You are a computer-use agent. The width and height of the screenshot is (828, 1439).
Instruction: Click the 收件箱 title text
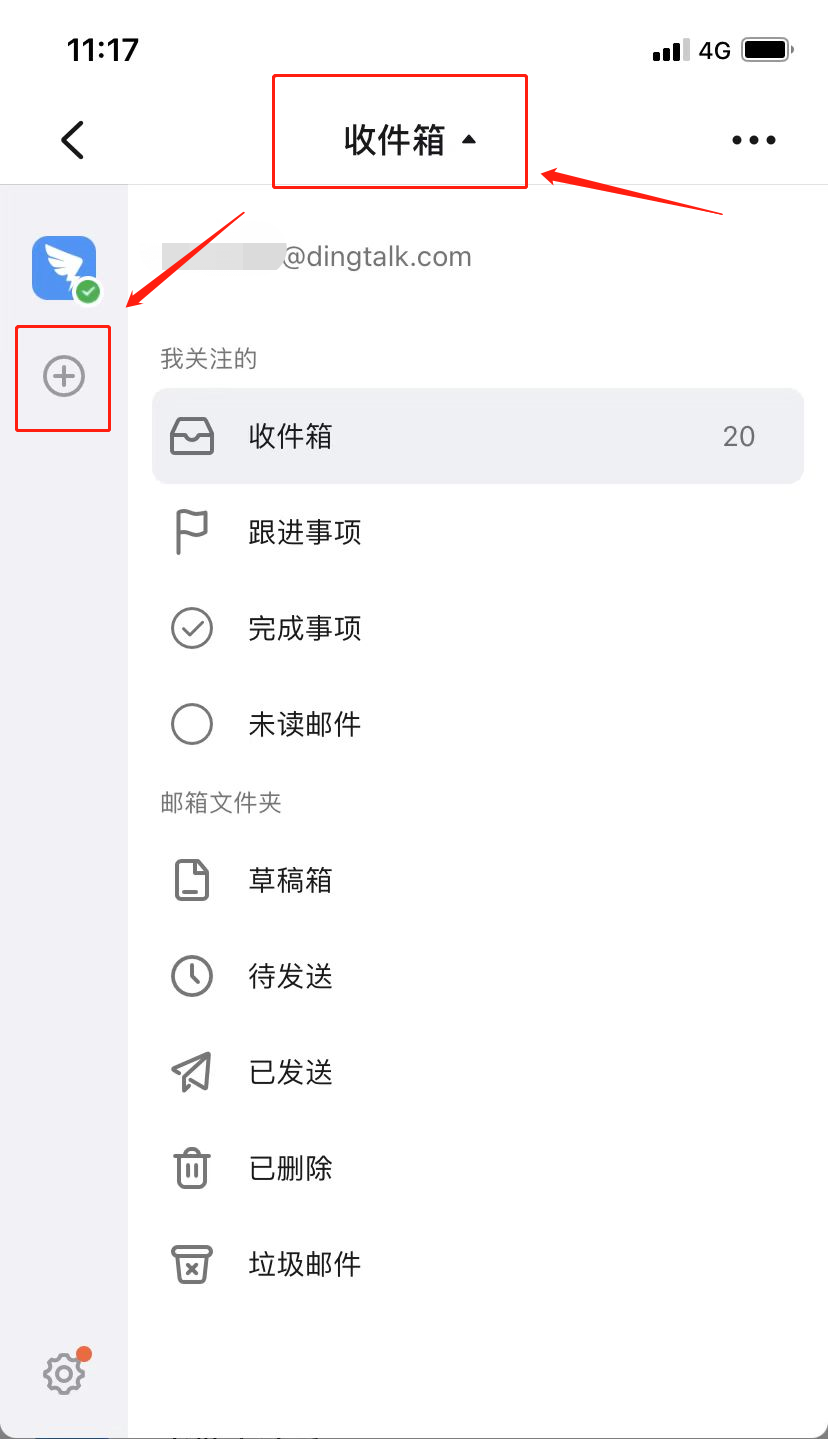pyautogui.click(x=394, y=140)
